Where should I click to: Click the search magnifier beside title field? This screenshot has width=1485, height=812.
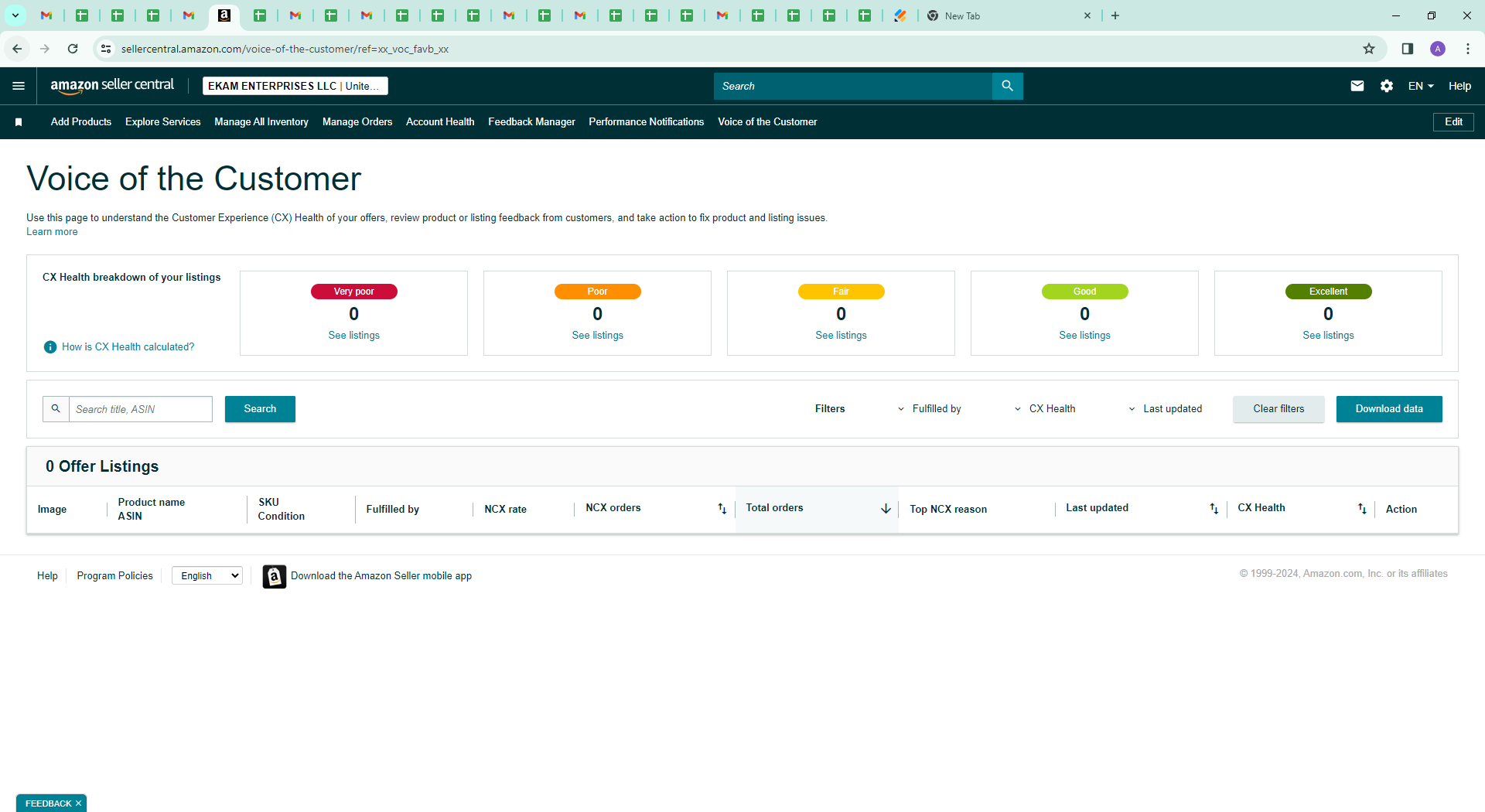56,409
